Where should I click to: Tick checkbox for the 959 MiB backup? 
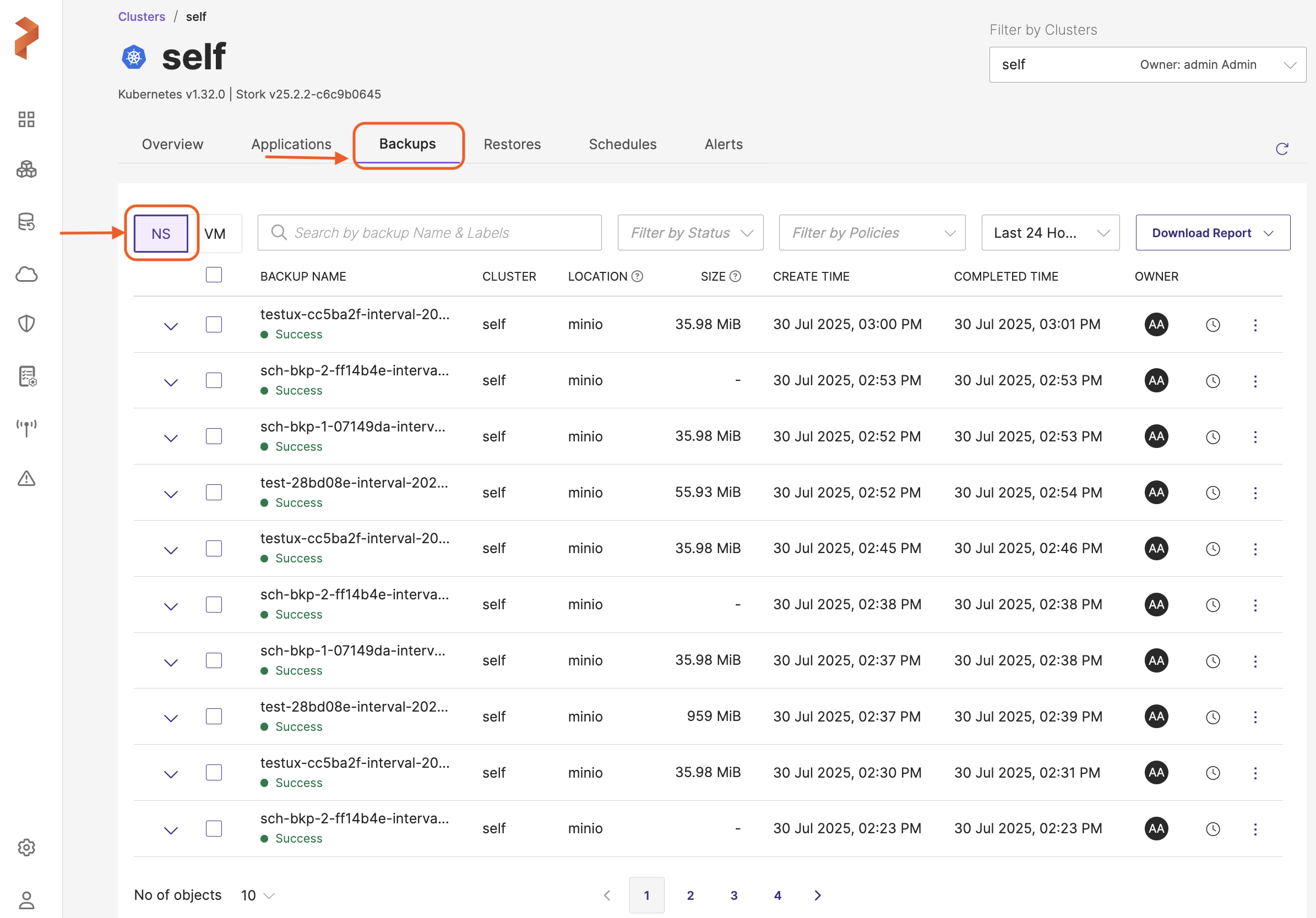point(214,716)
